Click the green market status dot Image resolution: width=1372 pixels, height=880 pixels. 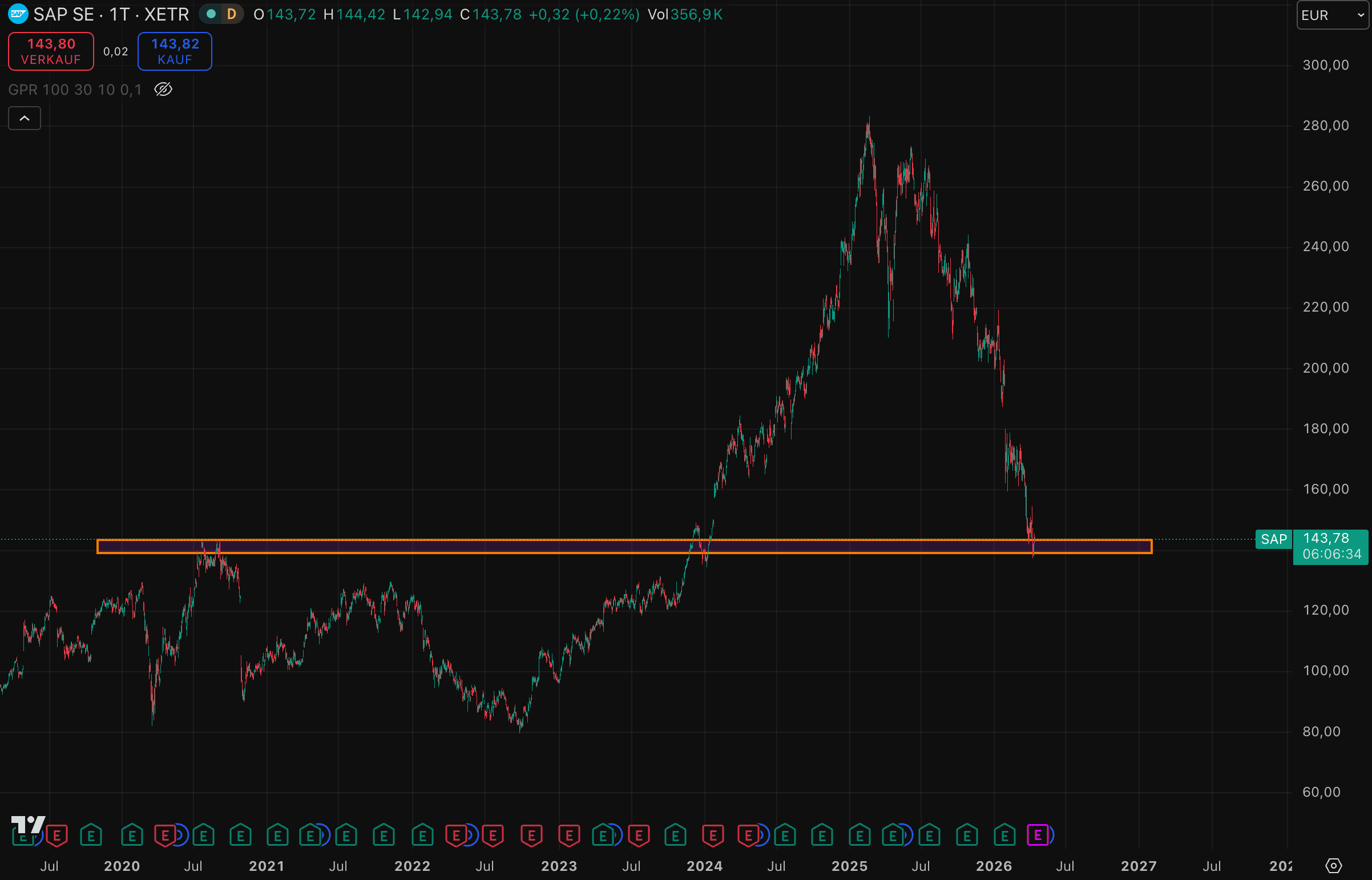[211, 14]
